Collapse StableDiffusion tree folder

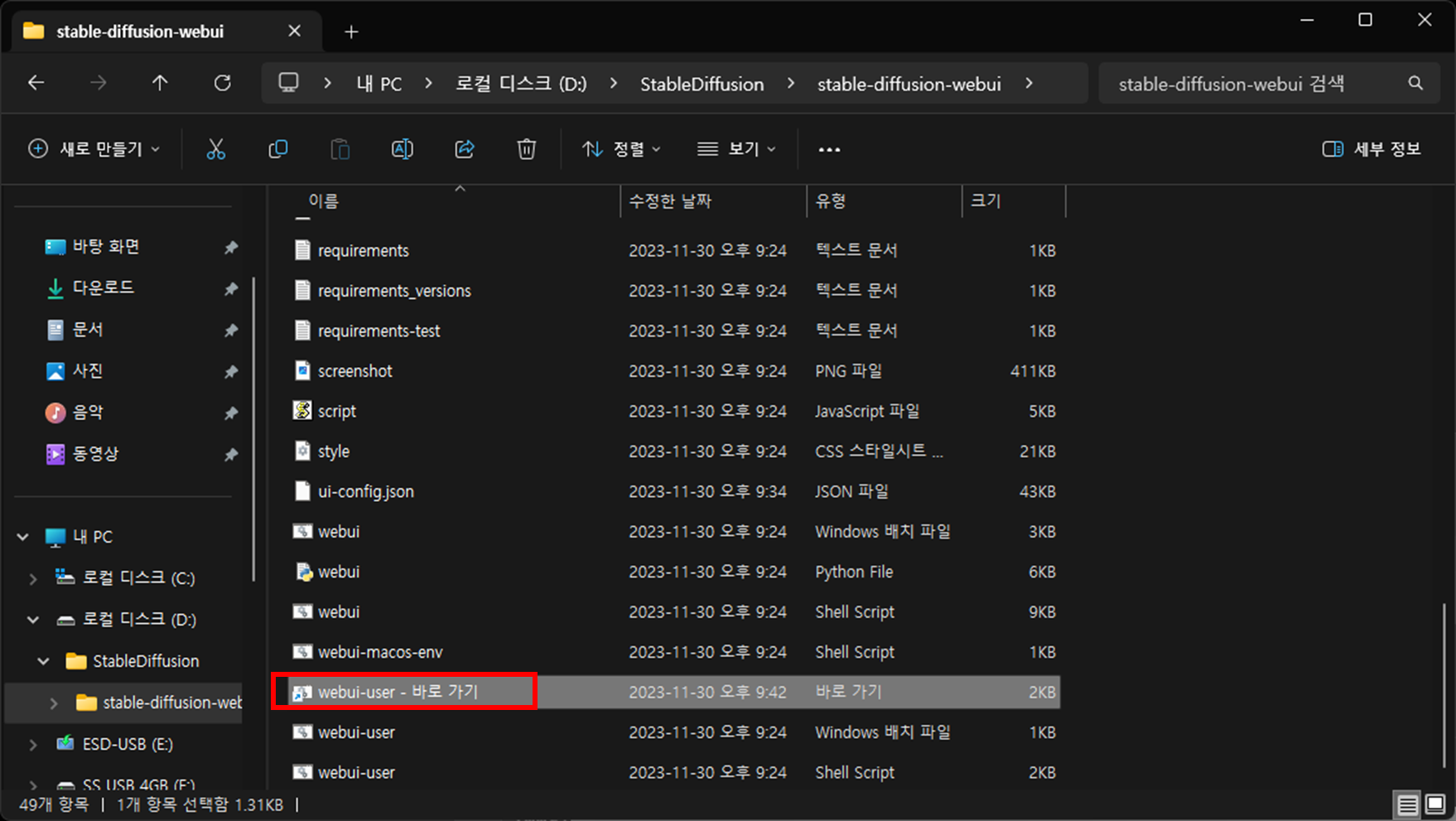[x=44, y=661]
